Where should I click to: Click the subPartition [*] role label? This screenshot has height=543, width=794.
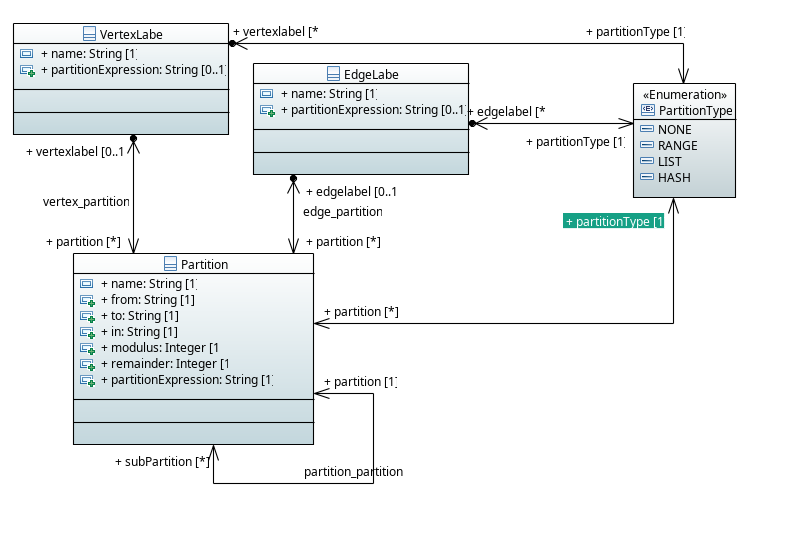[x=161, y=461]
